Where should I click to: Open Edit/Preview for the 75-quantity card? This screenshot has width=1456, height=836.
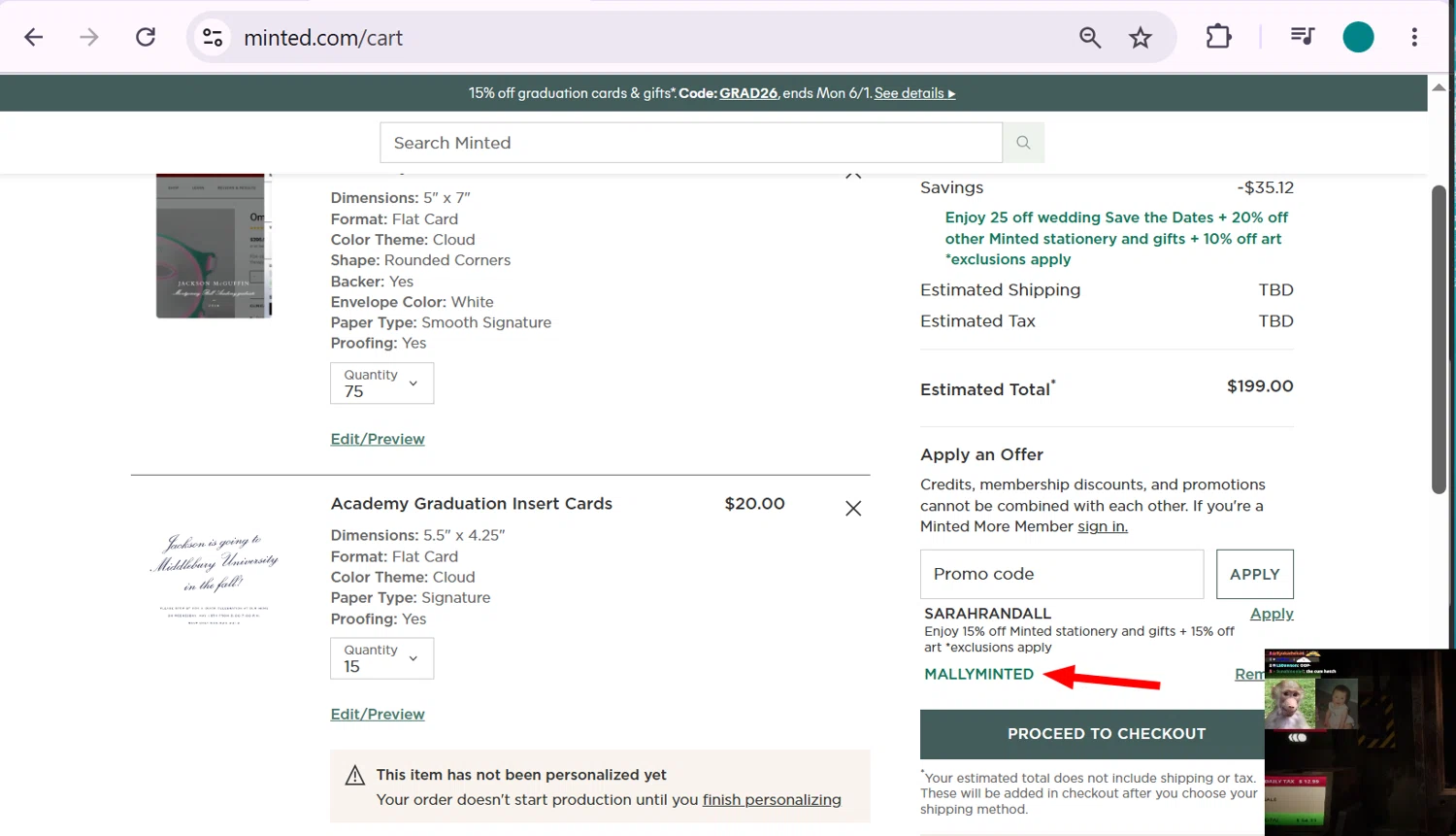378,439
